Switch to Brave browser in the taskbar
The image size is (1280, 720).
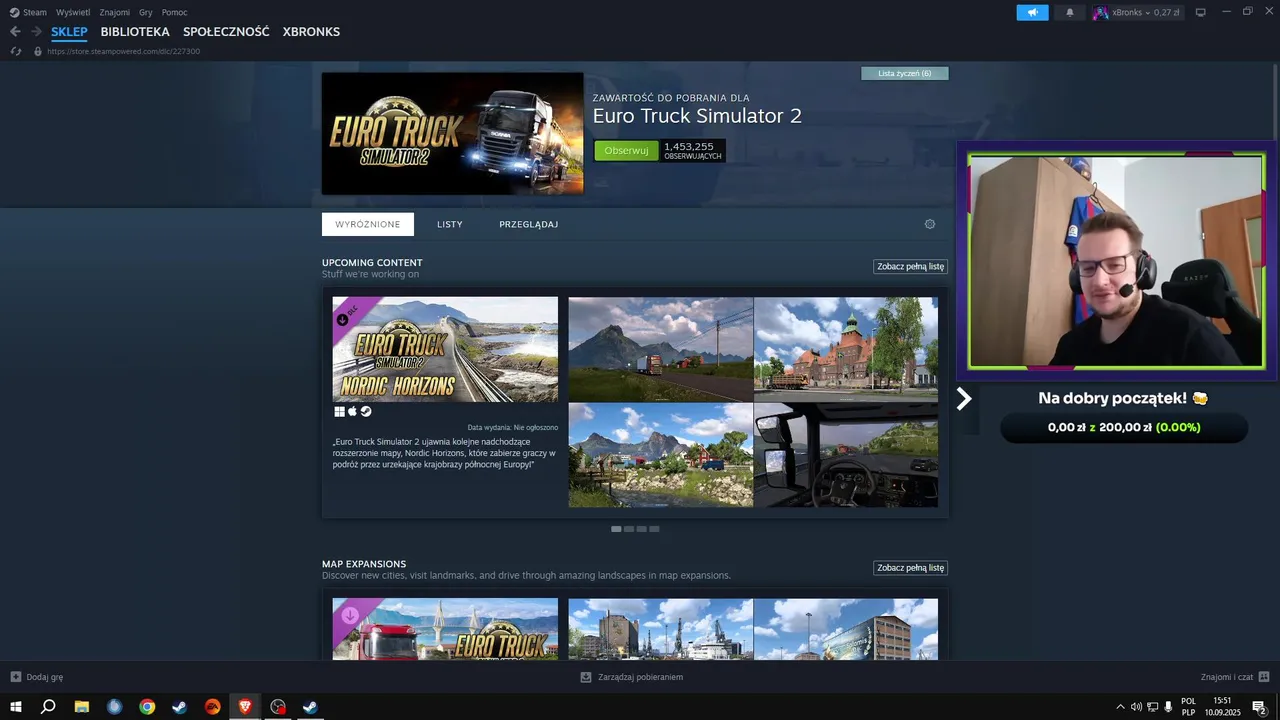click(x=245, y=707)
